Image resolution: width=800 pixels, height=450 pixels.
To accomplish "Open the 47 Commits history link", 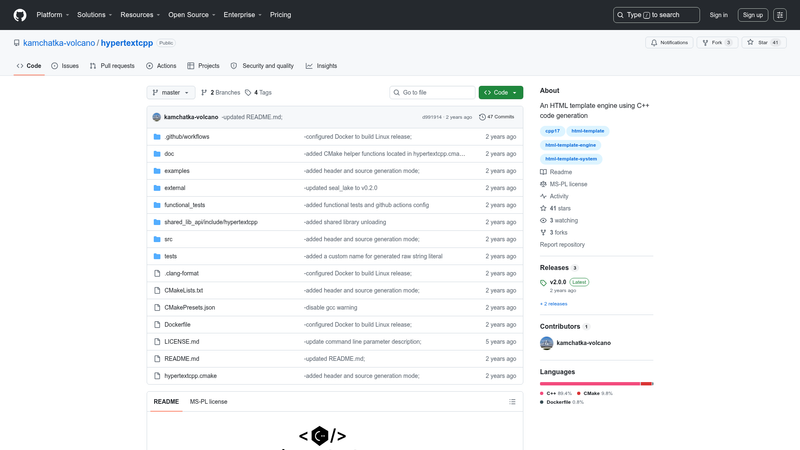I will 496,117.
